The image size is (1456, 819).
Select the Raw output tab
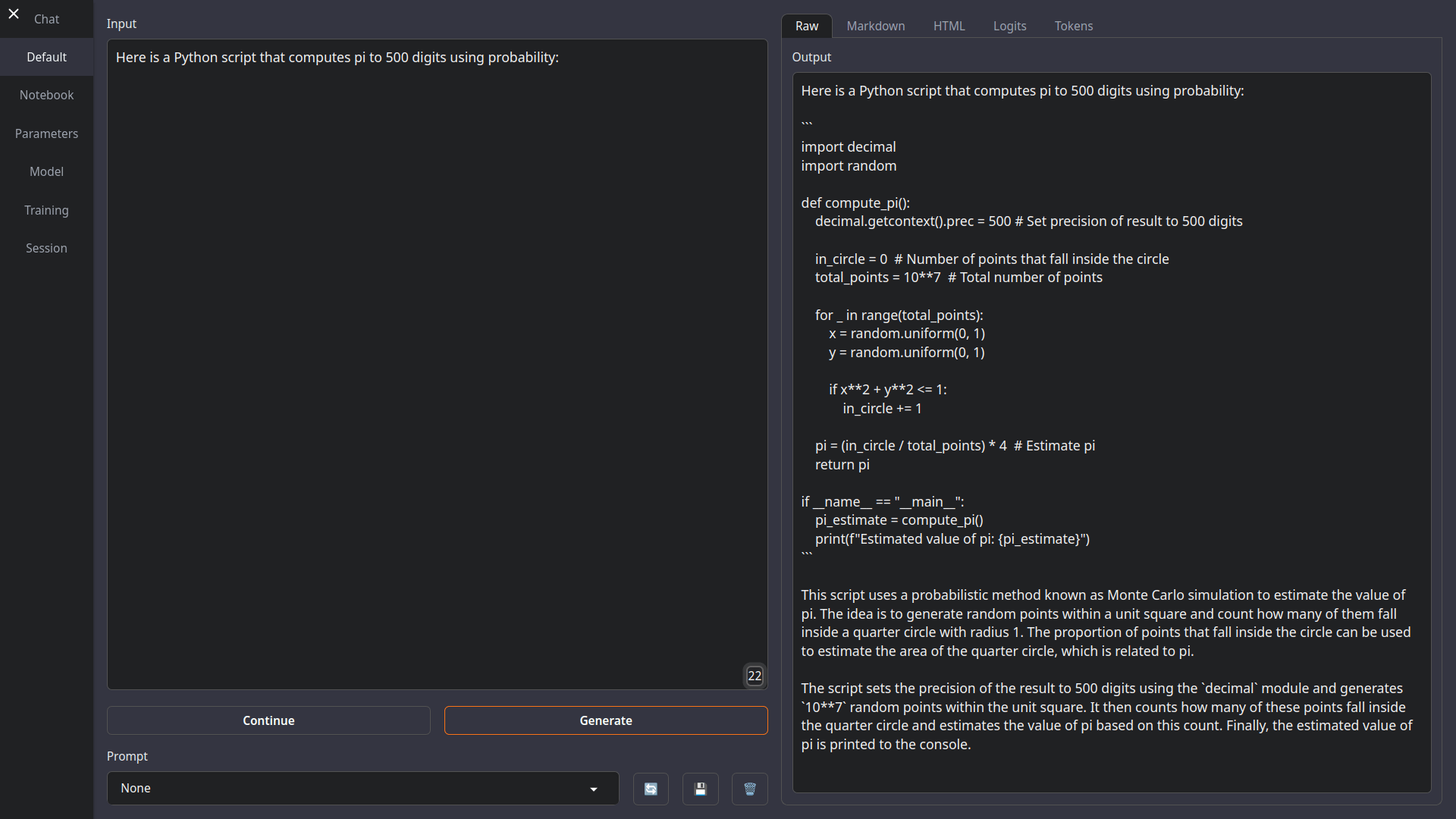(x=807, y=26)
